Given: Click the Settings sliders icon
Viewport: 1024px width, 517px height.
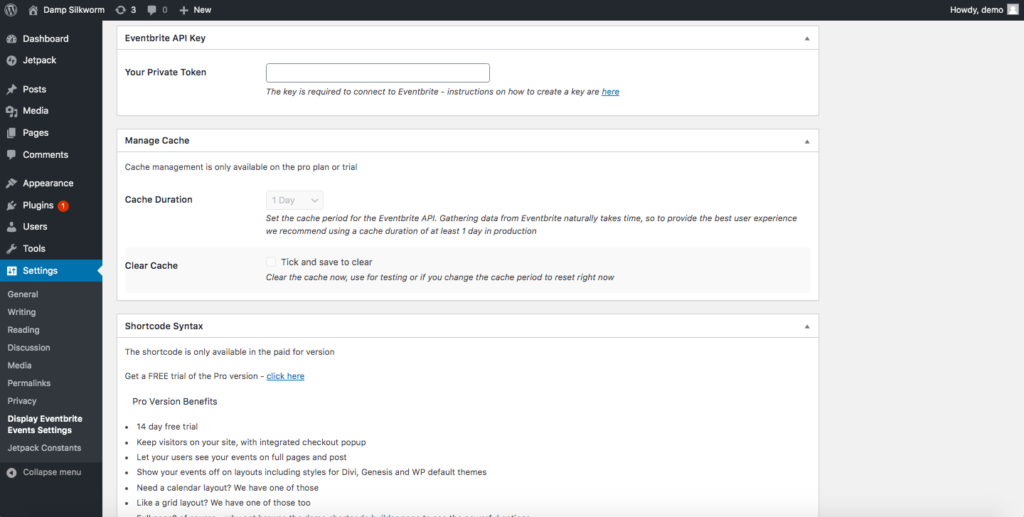Looking at the screenshot, I should point(11,271).
